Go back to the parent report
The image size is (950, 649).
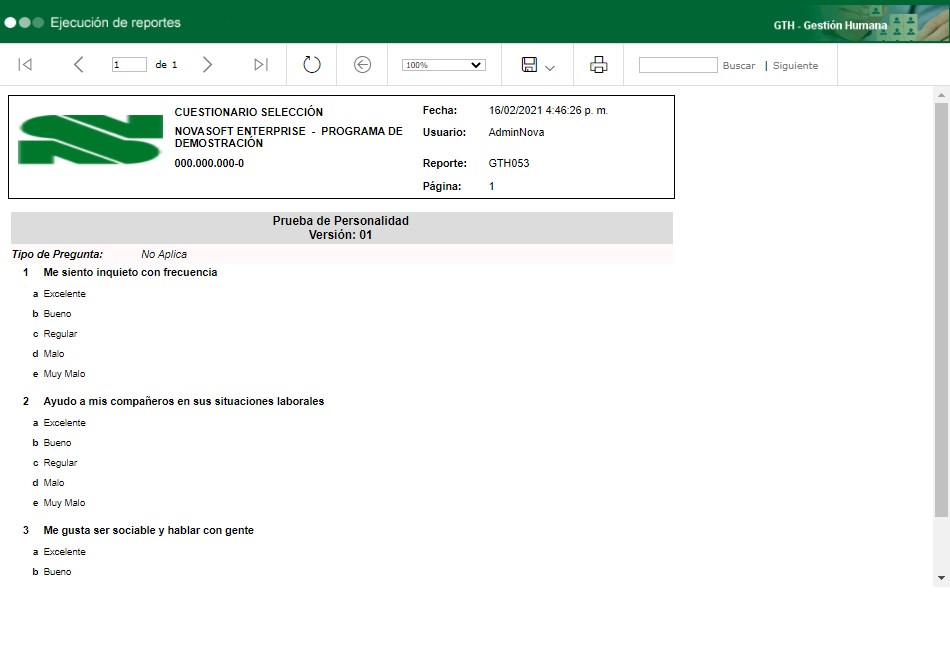(362, 65)
